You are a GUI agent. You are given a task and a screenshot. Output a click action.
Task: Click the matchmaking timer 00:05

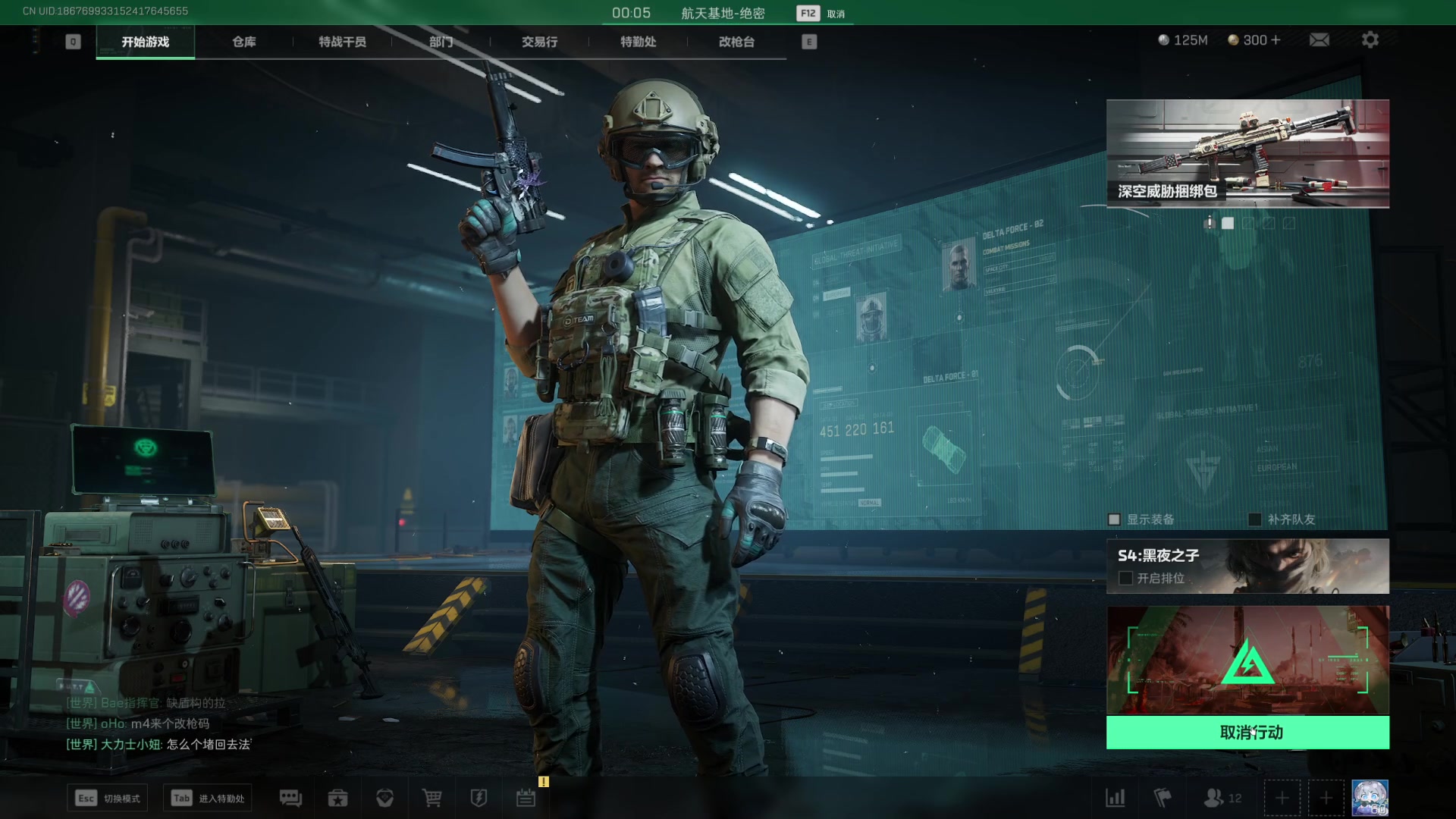(631, 13)
